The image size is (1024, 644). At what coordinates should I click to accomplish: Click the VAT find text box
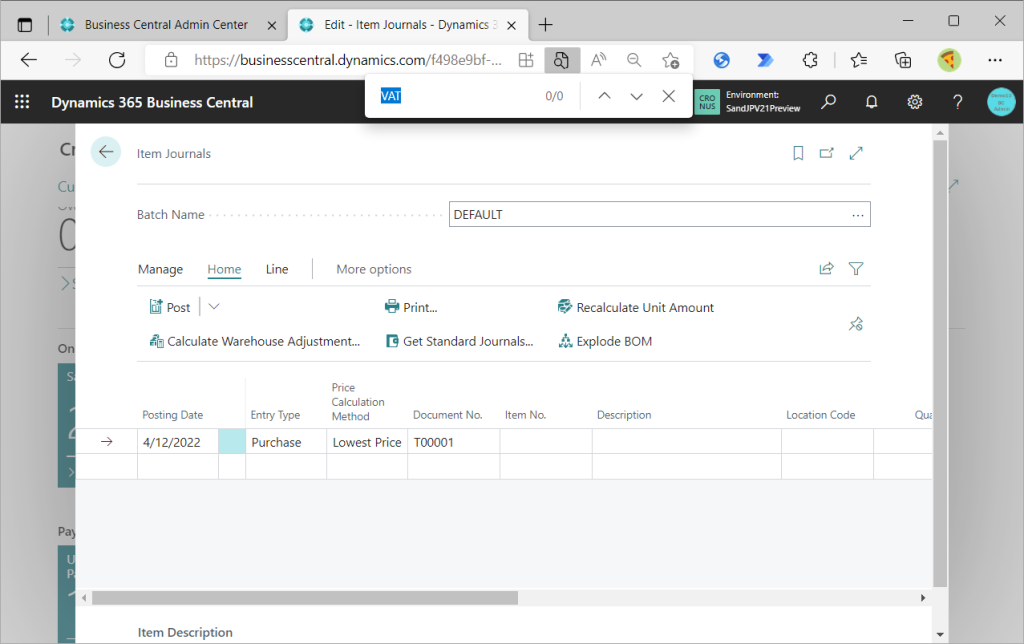coord(457,96)
